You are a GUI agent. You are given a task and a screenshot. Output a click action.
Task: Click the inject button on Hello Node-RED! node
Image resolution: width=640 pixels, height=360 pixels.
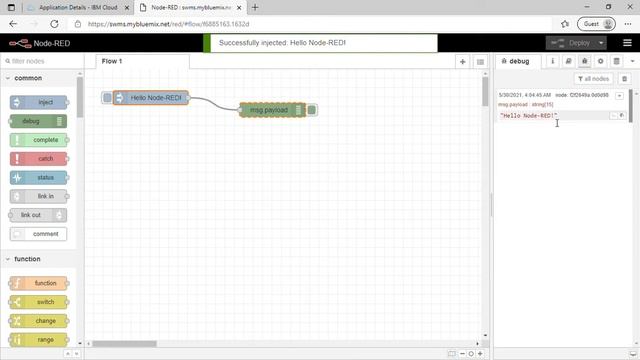(107, 98)
